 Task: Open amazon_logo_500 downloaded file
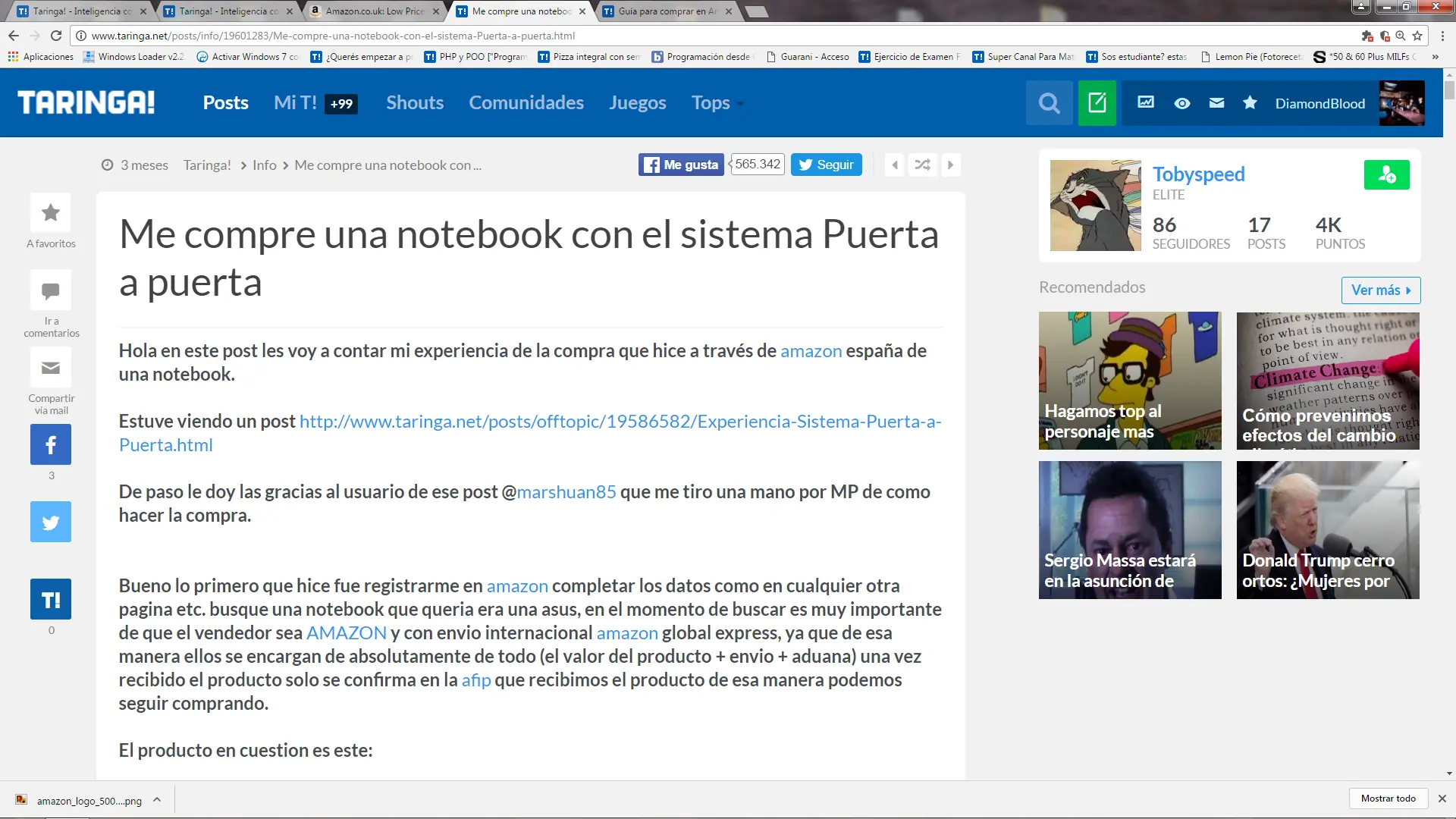pos(80,800)
